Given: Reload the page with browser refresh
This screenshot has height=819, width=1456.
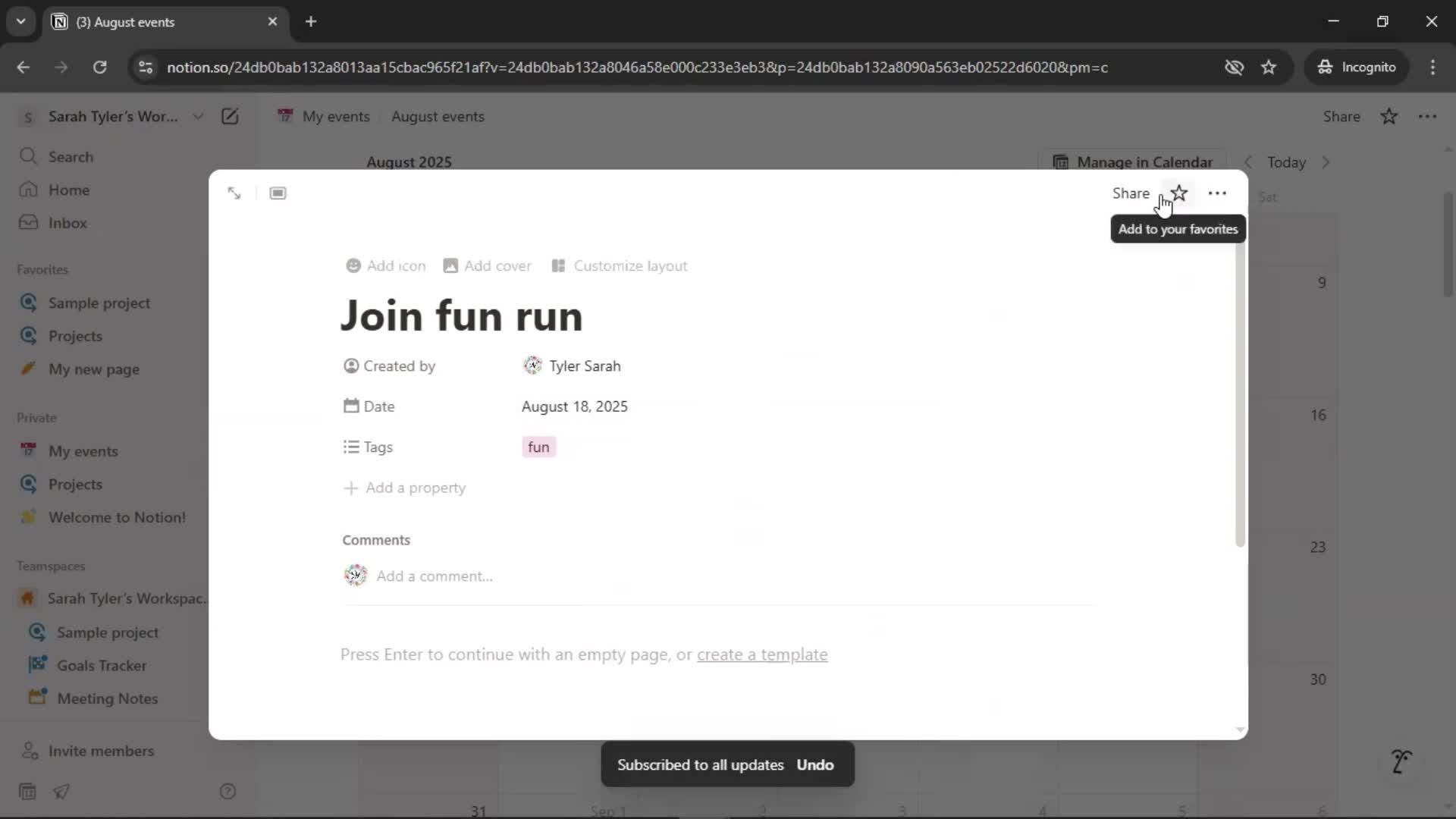Looking at the screenshot, I should click(99, 67).
